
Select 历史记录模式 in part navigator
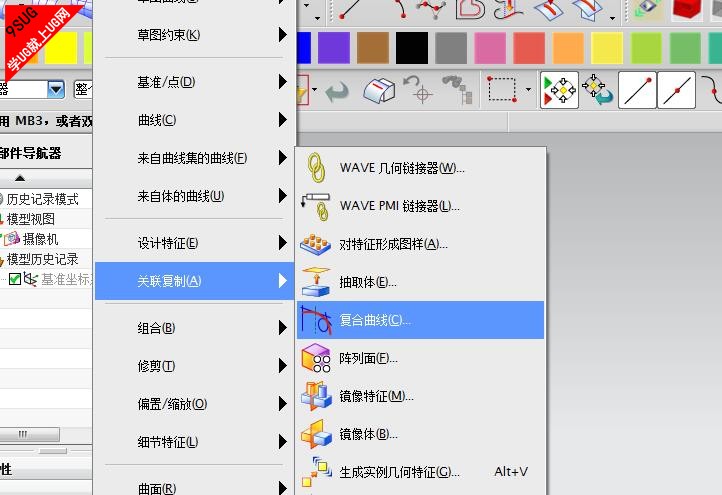pyautogui.click(x=42, y=199)
